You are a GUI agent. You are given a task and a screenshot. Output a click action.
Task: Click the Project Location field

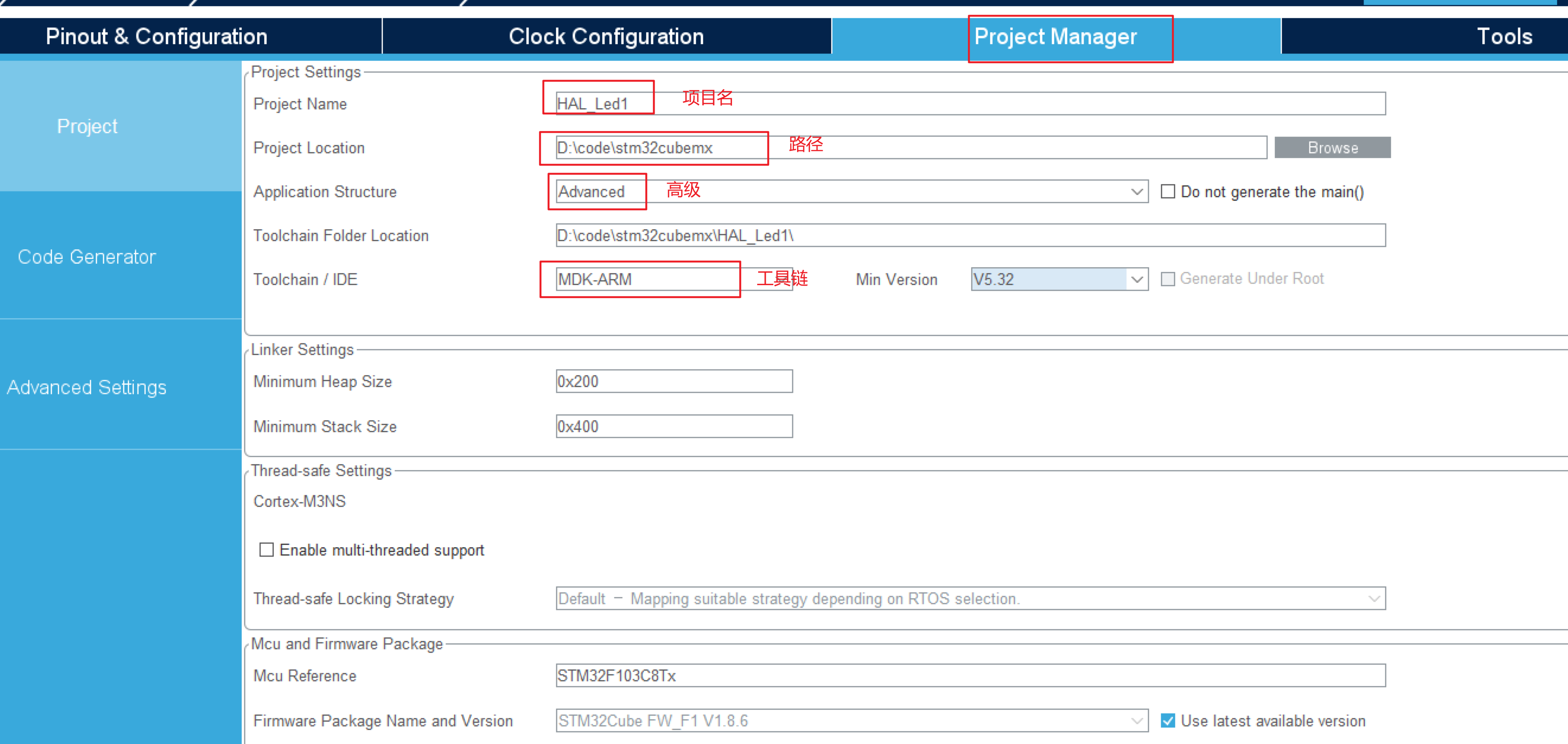pyautogui.click(x=974, y=148)
